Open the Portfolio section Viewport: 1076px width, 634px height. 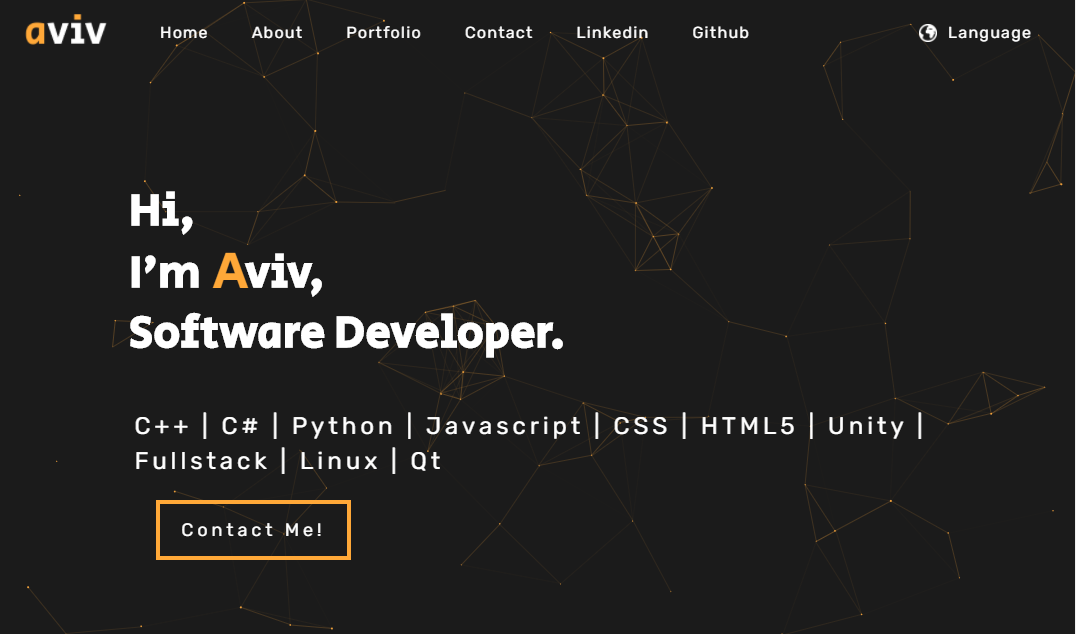click(383, 32)
